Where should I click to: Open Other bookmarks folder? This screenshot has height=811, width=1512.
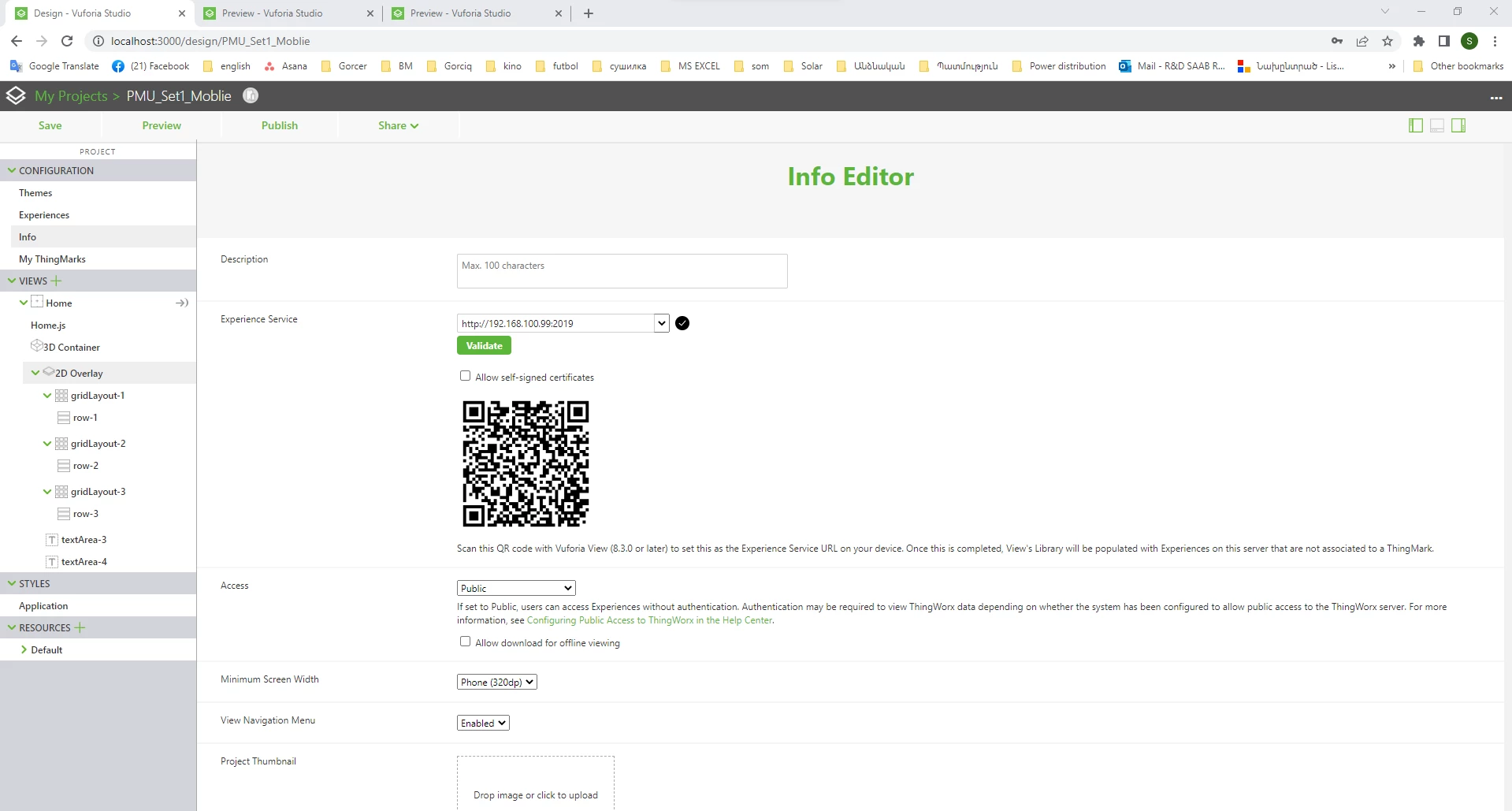click(x=1458, y=66)
